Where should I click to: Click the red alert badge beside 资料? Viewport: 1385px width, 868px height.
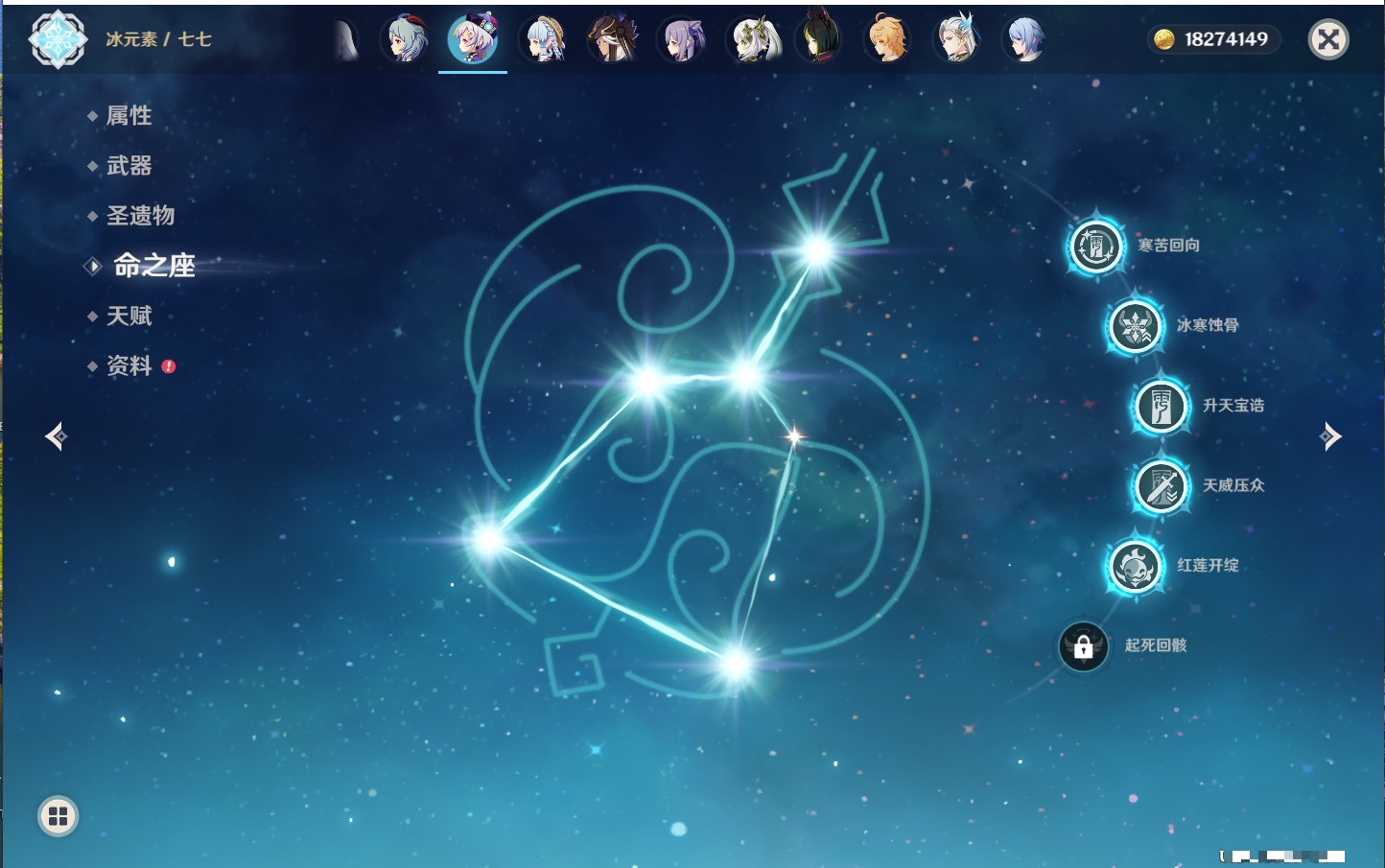[169, 366]
